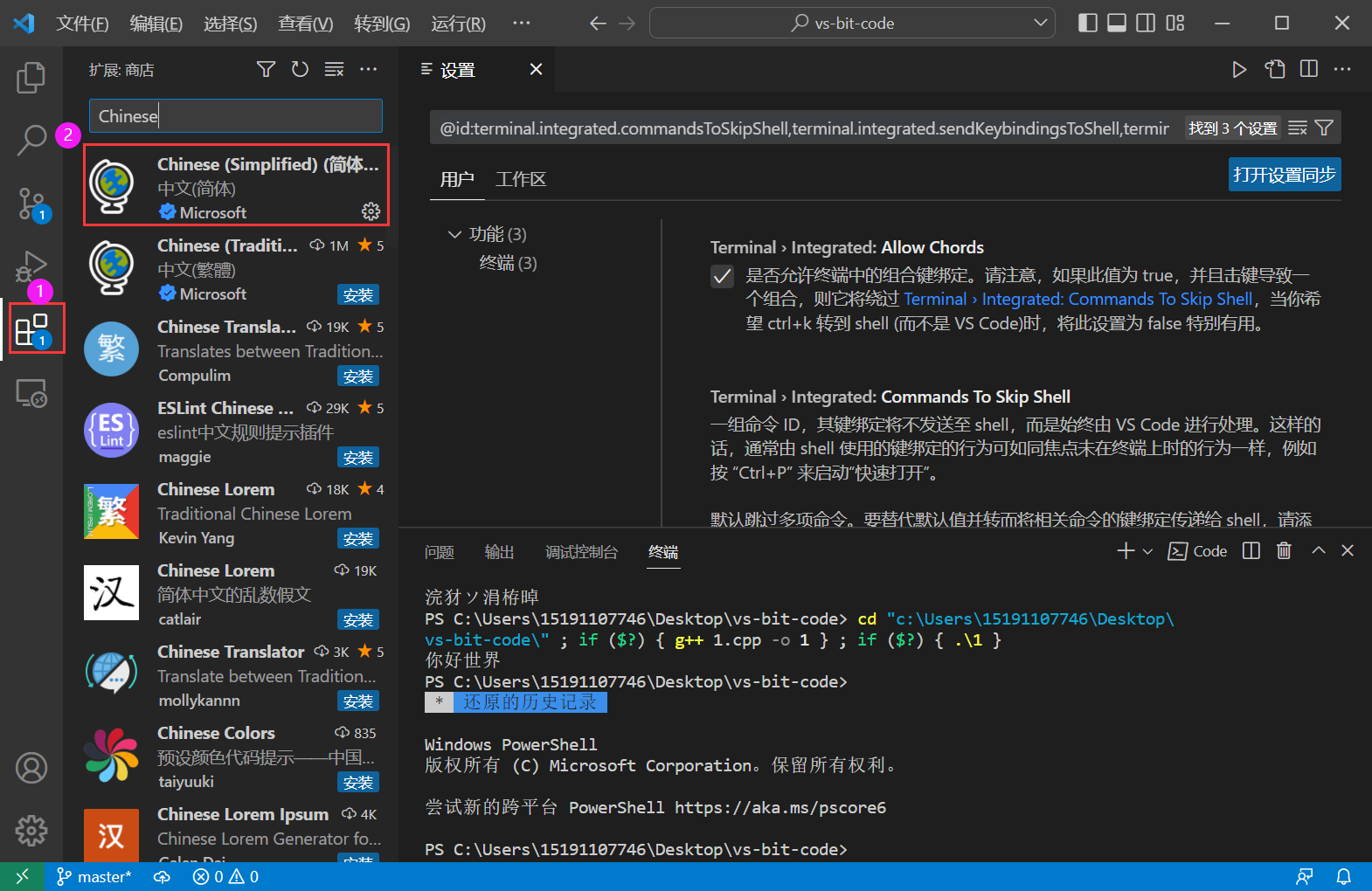Toggle the bottom panel layout icon
Viewport: 1372px width, 891px height.
pyautogui.click(x=1117, y=23)
